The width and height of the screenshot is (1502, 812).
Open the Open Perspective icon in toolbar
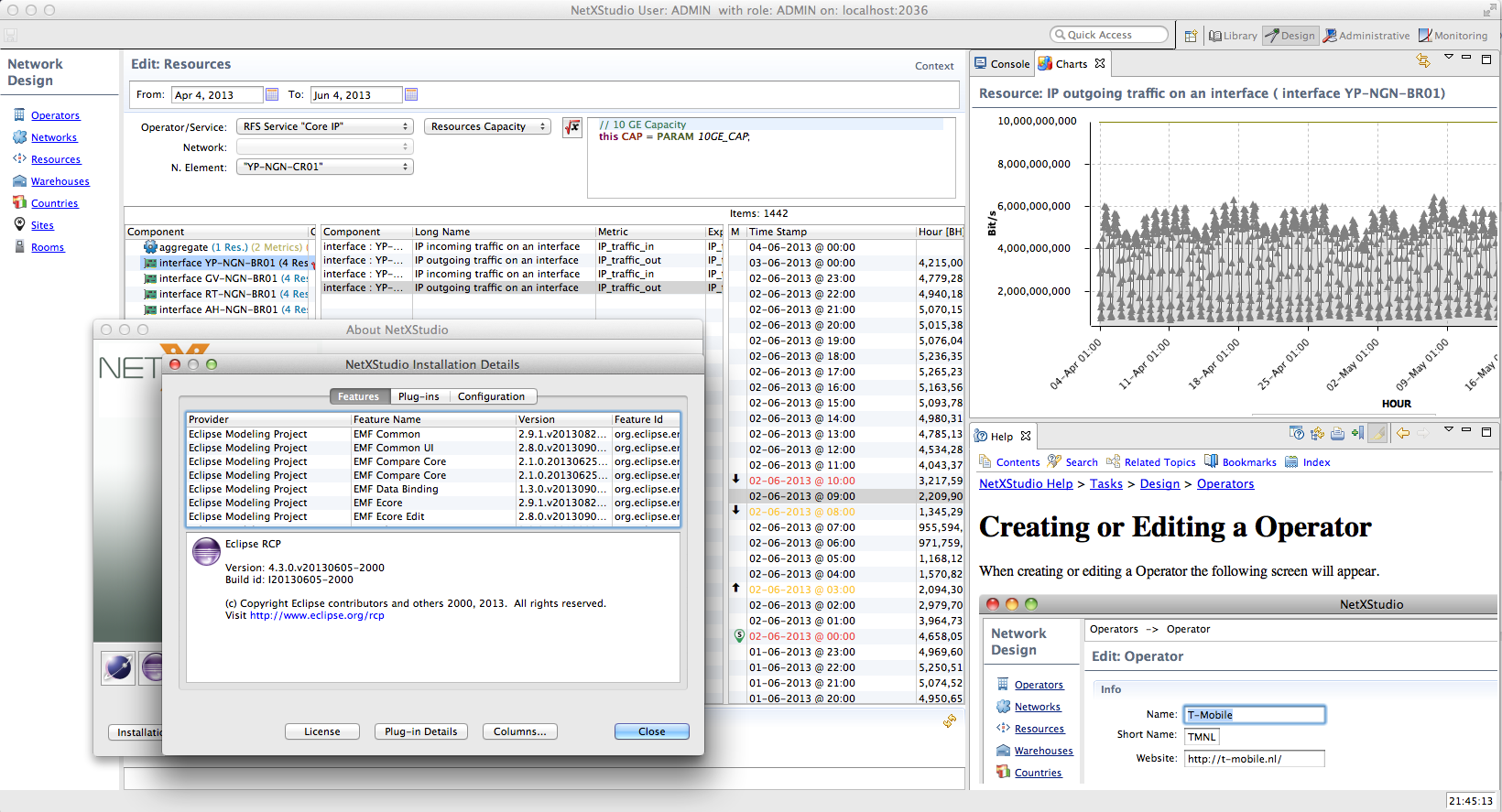click(1191, 36)
